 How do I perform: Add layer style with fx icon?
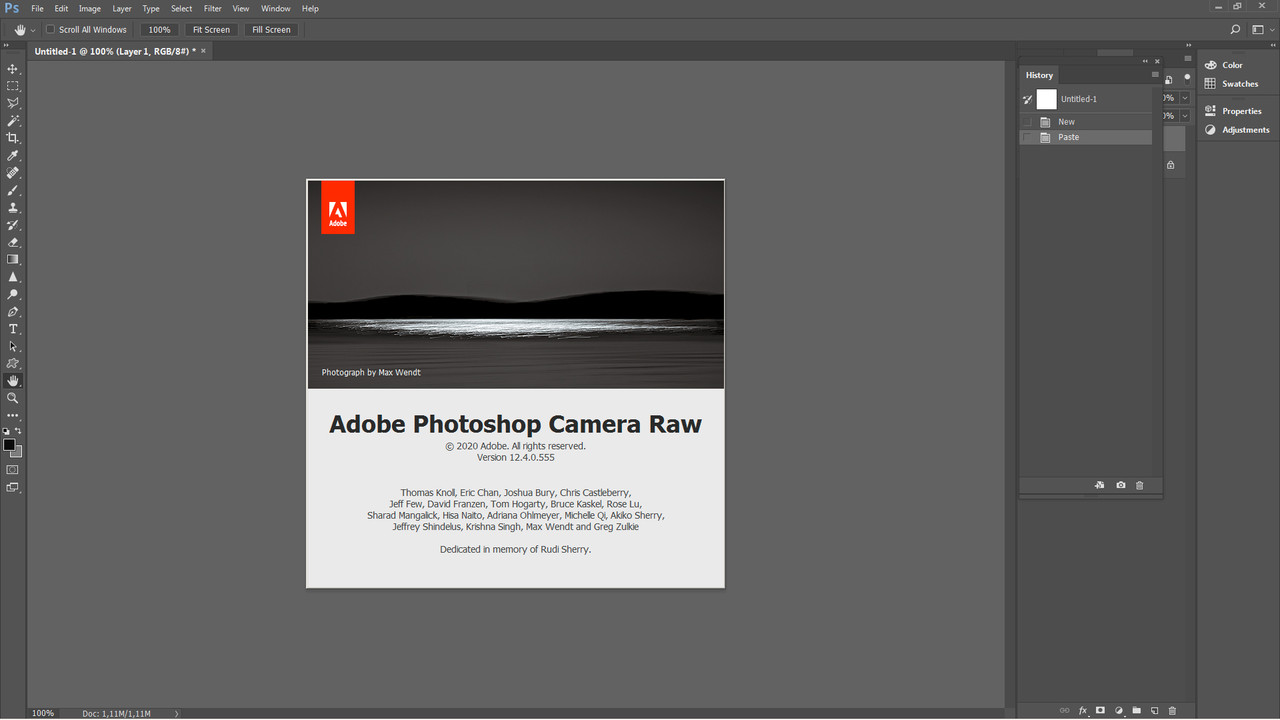[1082, 711]
